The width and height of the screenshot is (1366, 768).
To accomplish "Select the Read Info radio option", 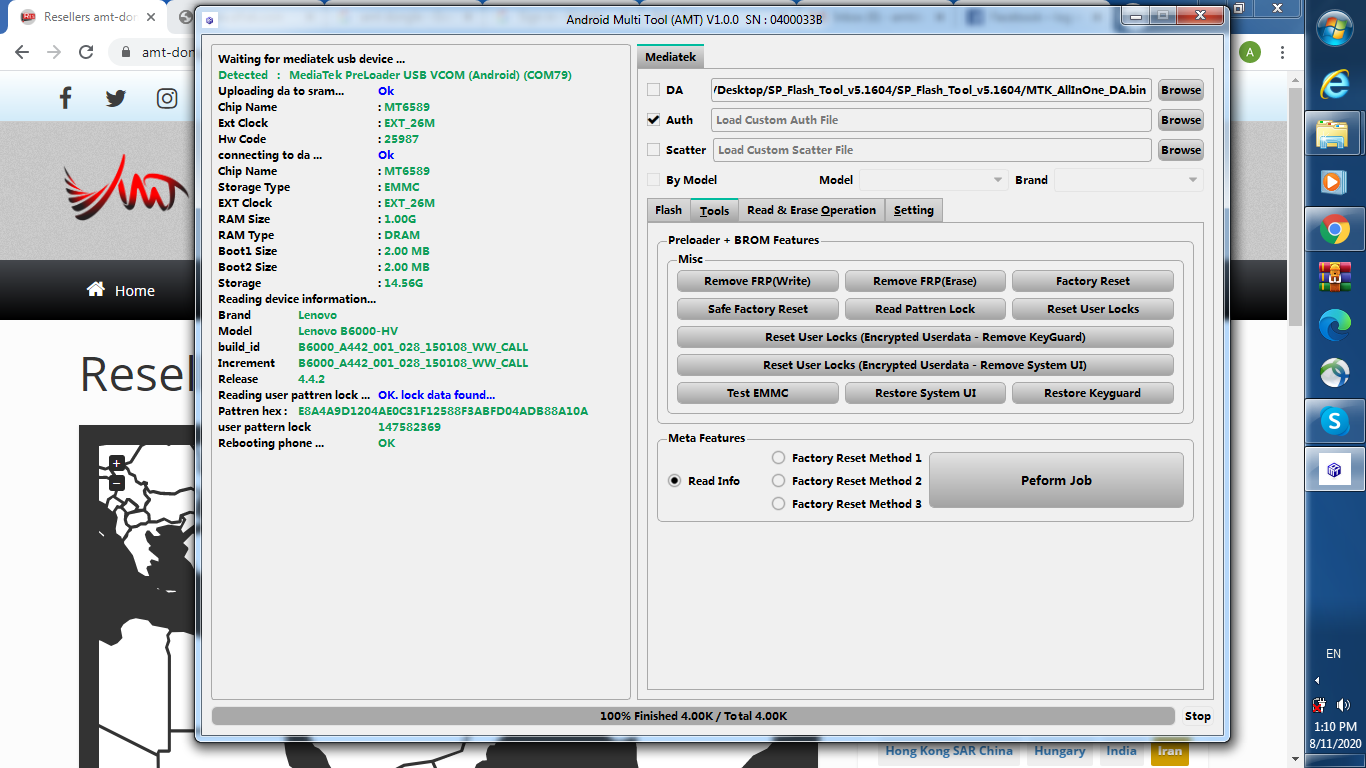I will (675, 481).
